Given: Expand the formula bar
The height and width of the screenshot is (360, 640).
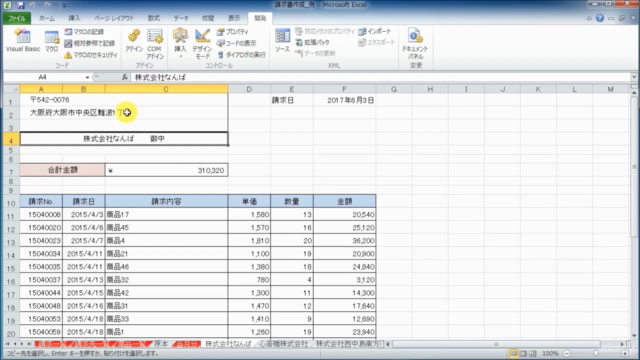Looking at the screenshot, I should tap(634, 77).
